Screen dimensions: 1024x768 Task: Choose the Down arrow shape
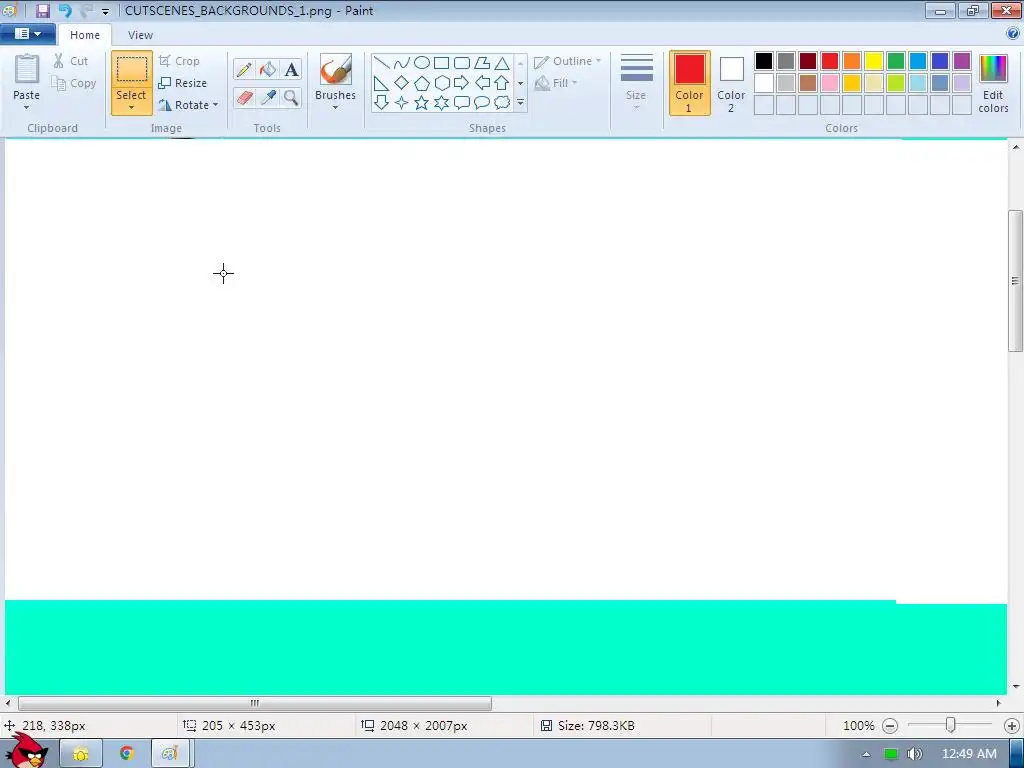(x=381, y=103)
